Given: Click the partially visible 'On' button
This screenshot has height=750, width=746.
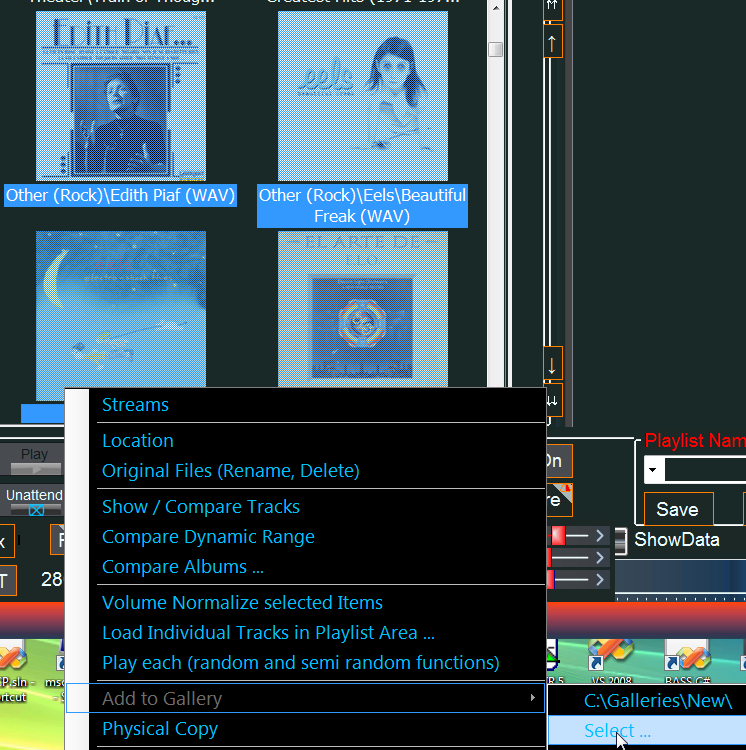Looking at the screenshot, I should (x=559, y=461).
